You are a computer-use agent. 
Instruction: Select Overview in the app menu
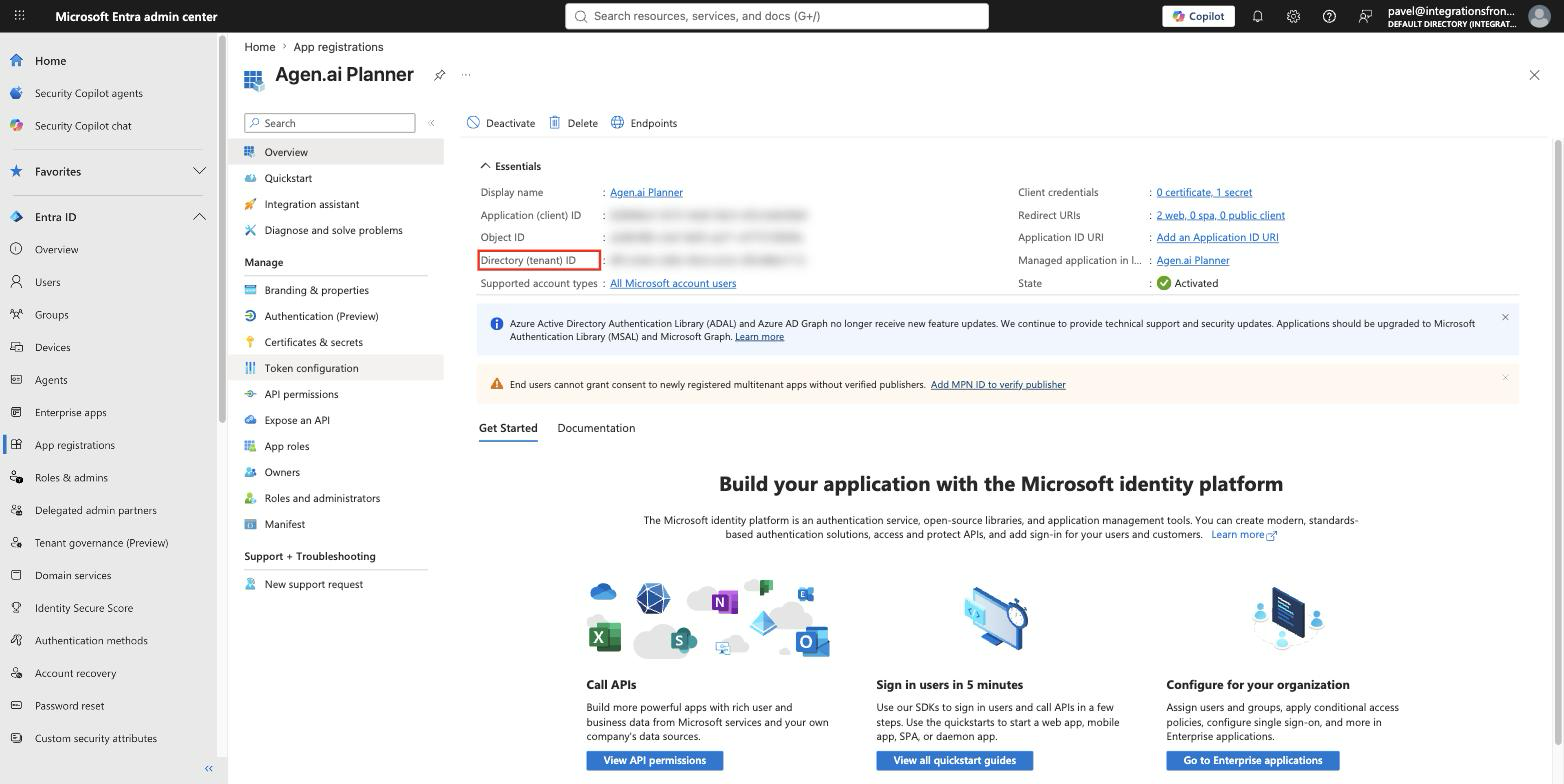[336, 152]
